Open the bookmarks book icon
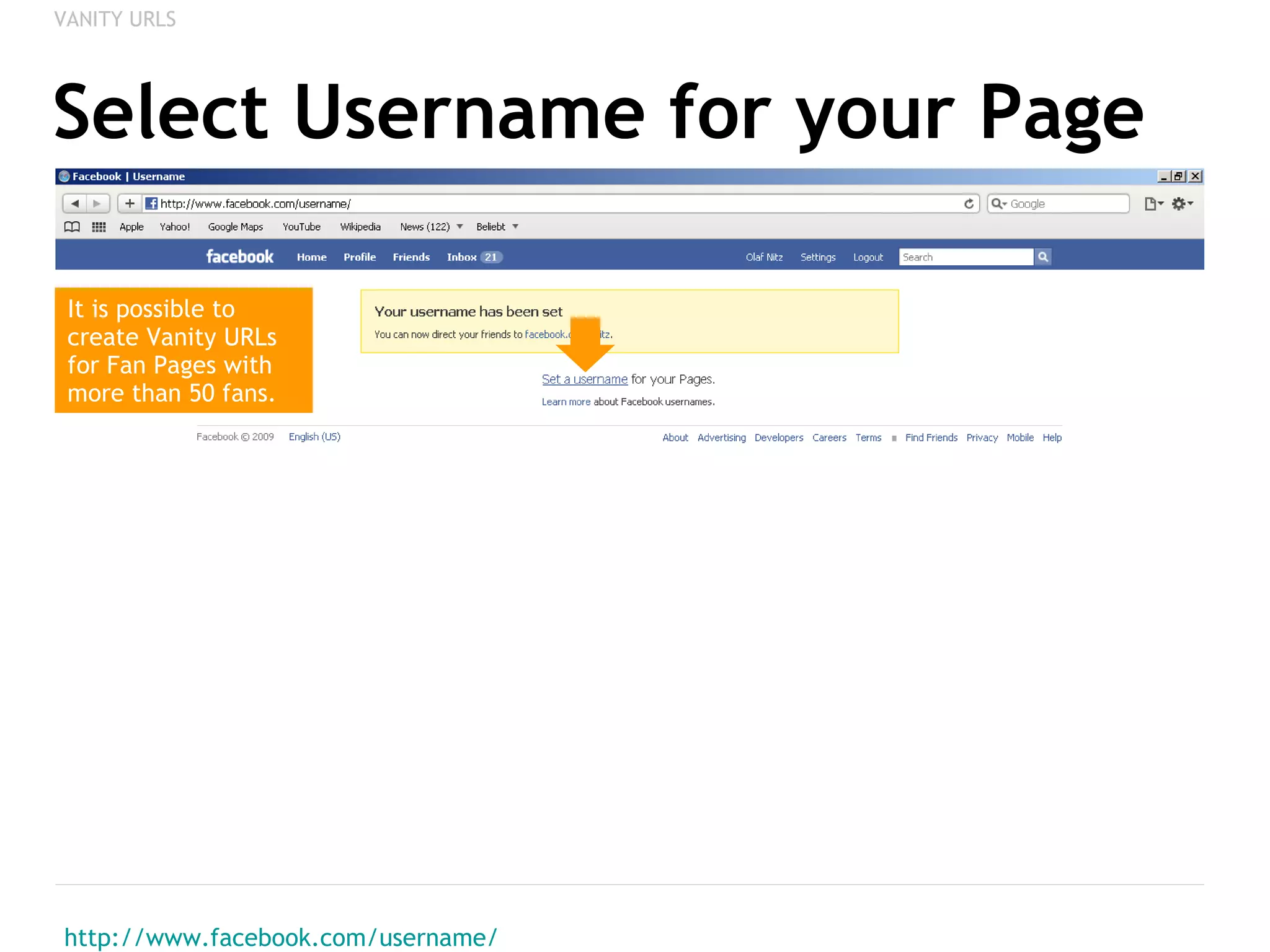Viewport: 1270px width, 952px height. pyautogui.click(x=72, y=227)
